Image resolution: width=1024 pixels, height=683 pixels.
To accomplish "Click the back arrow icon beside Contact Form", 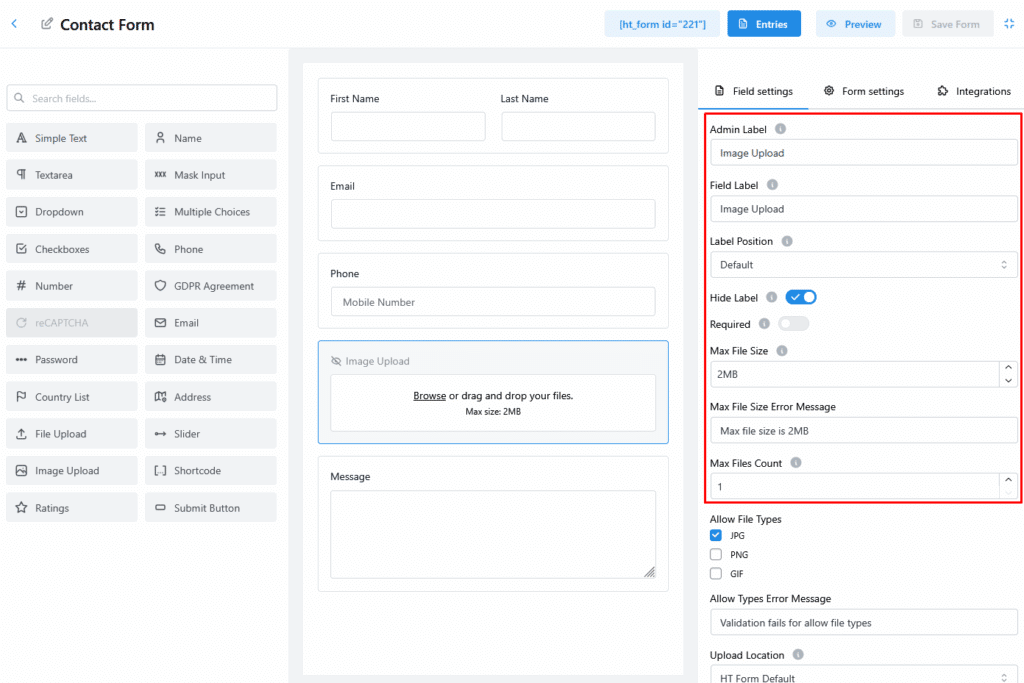I will [14, 24].
